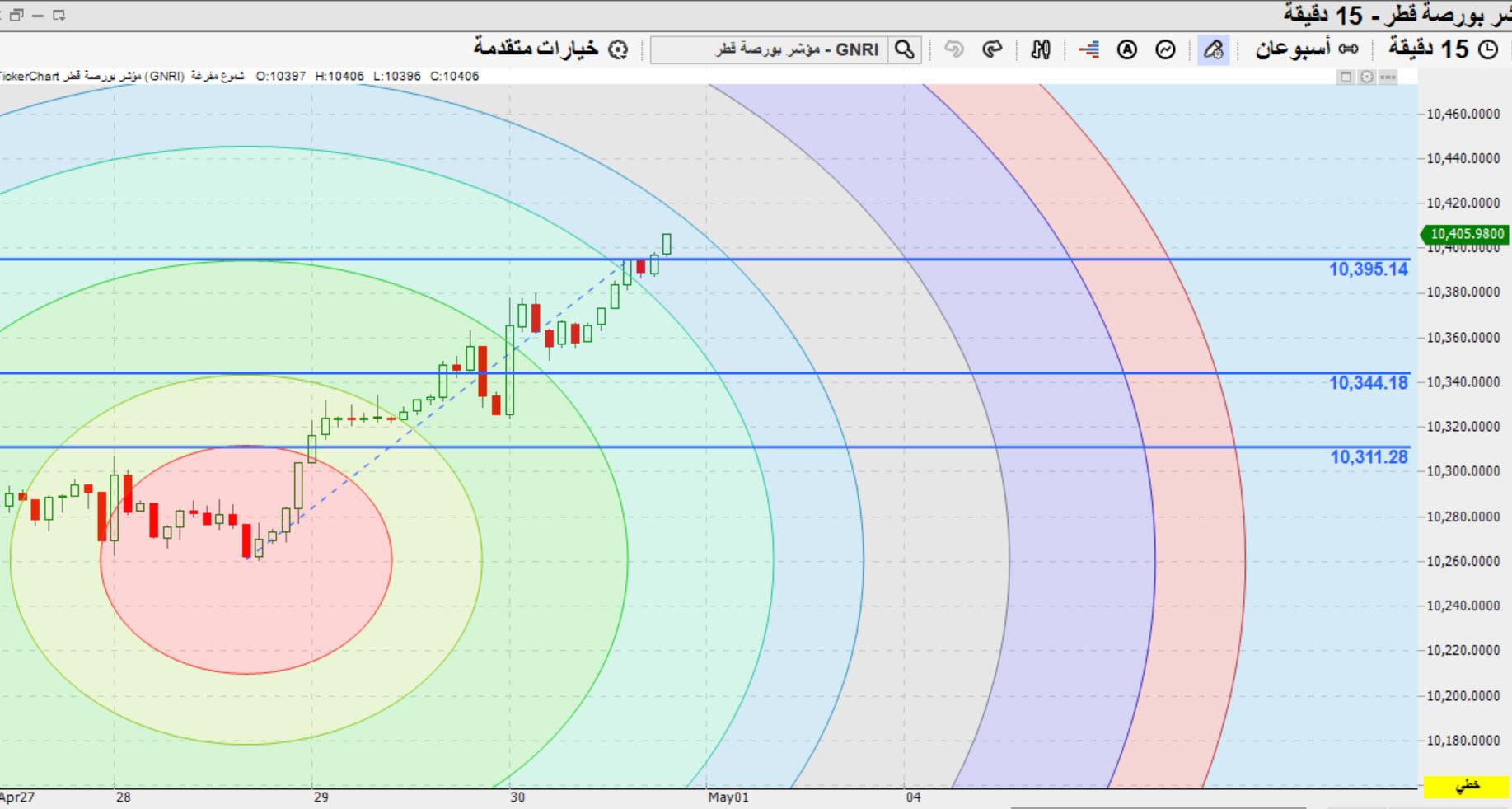Click the circled A annotation icon

click(x=1126, y=50)
